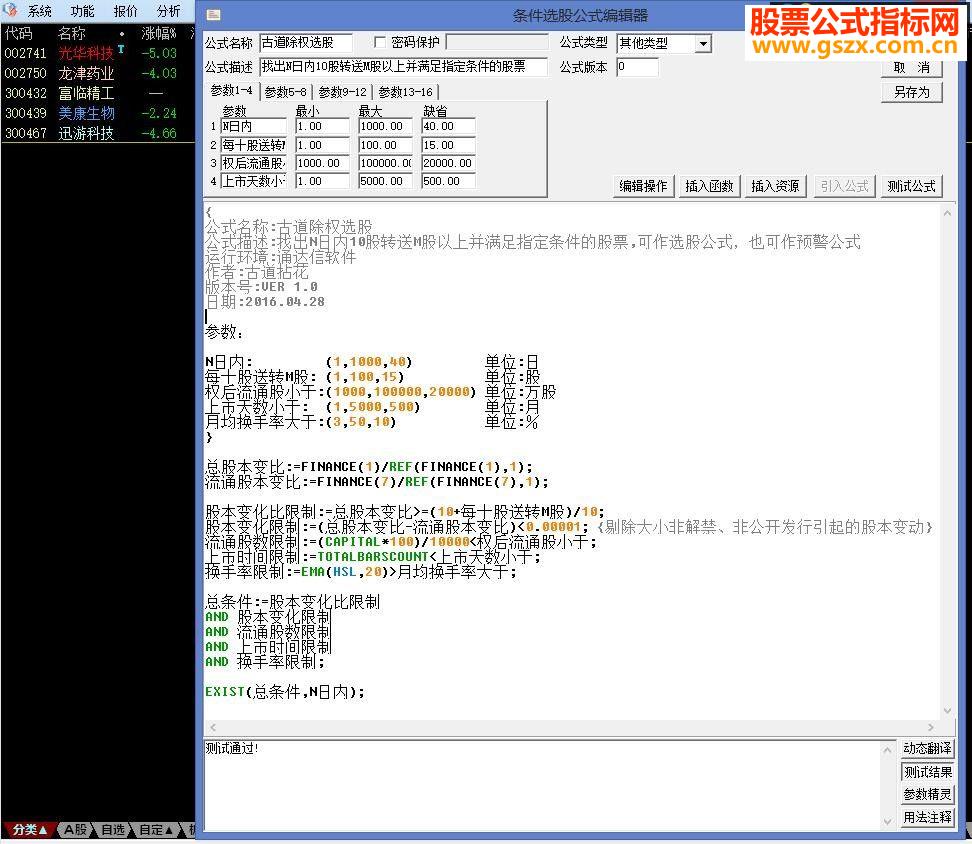972x844 pixels.
Task: Switch to the 参数1-4 tab
Action: (232, 90)
